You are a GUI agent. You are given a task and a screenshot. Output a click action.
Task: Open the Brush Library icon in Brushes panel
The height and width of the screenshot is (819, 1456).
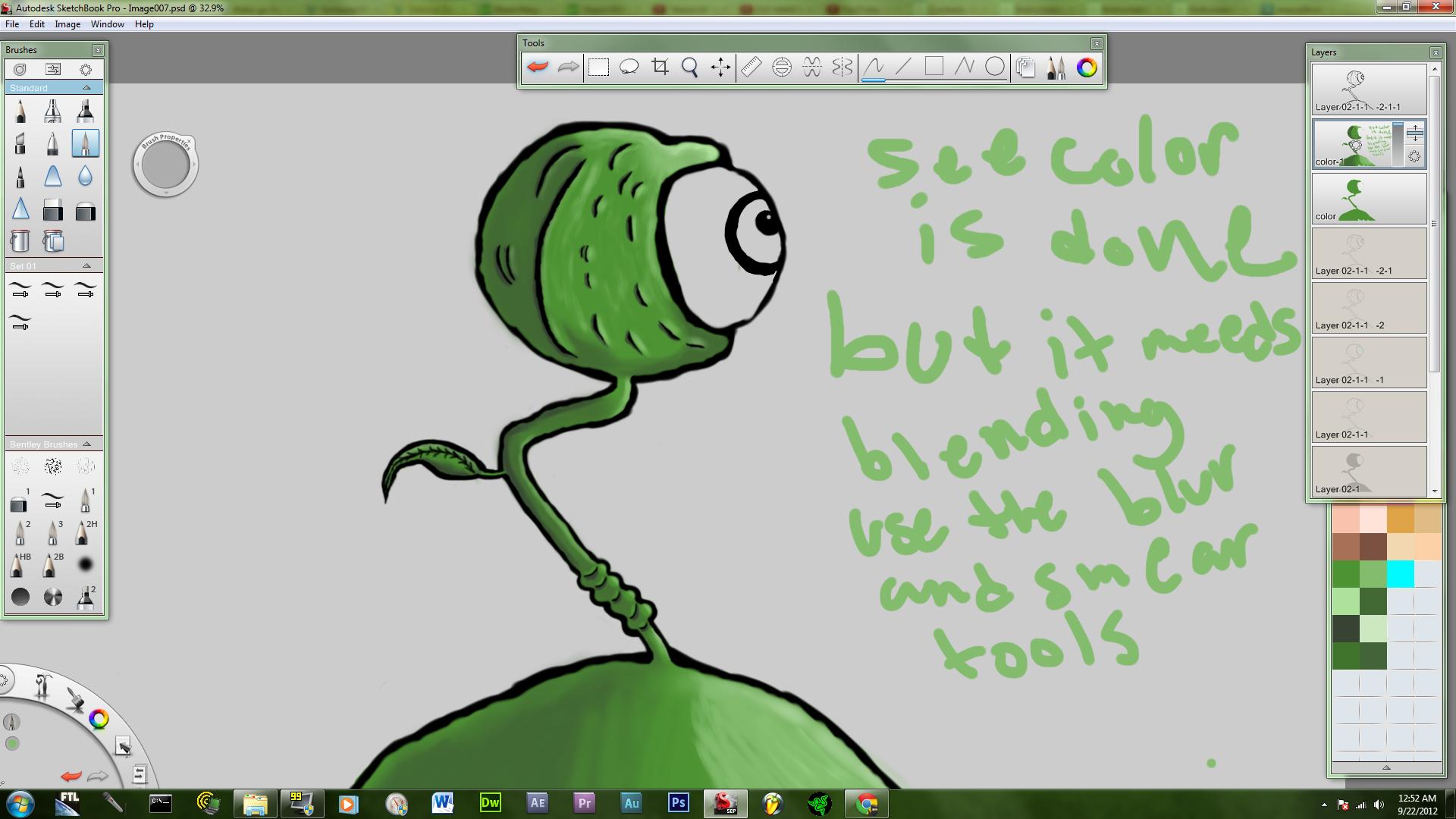20,69
